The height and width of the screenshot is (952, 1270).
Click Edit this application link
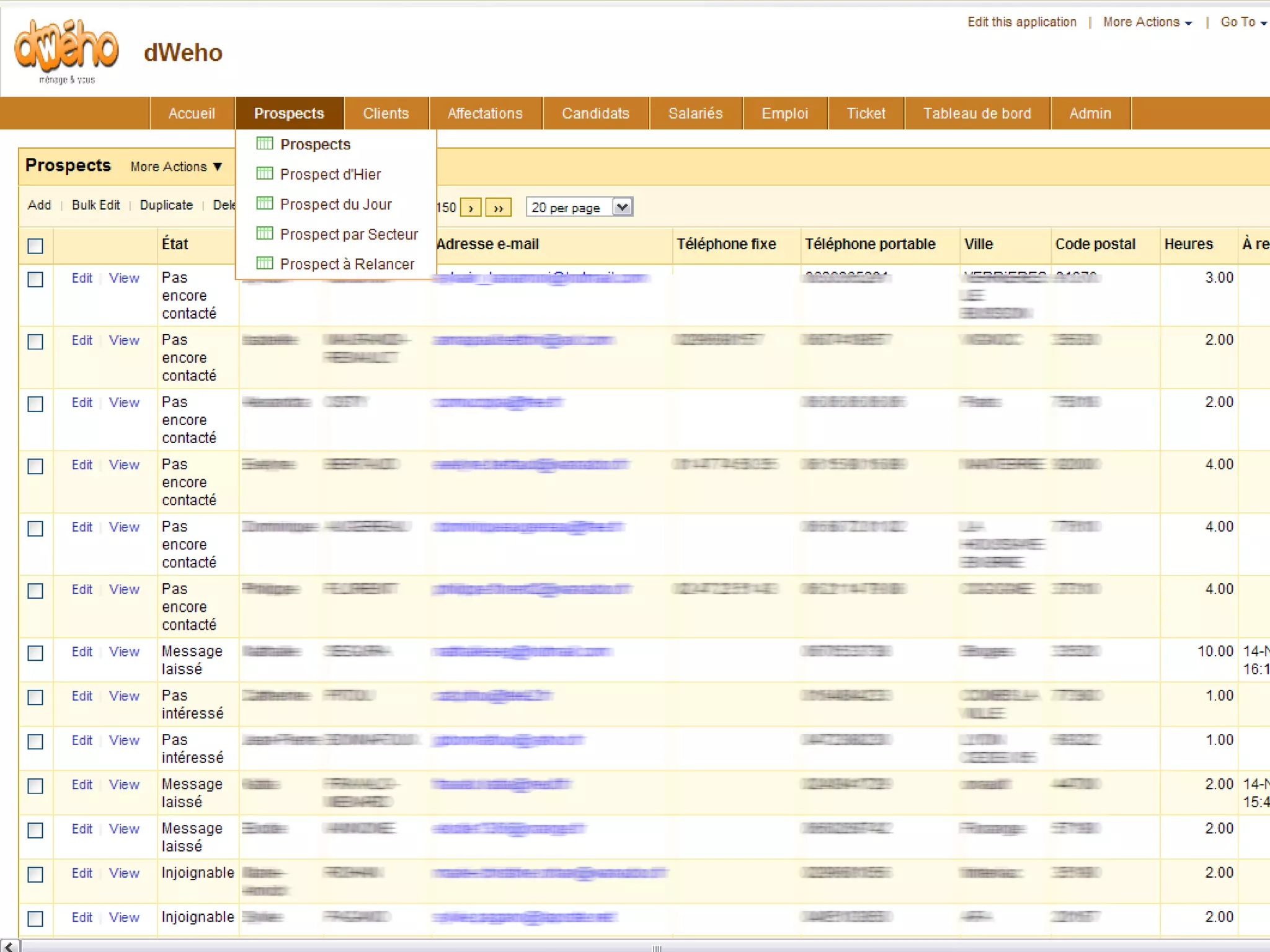[x=1021, y=22]
